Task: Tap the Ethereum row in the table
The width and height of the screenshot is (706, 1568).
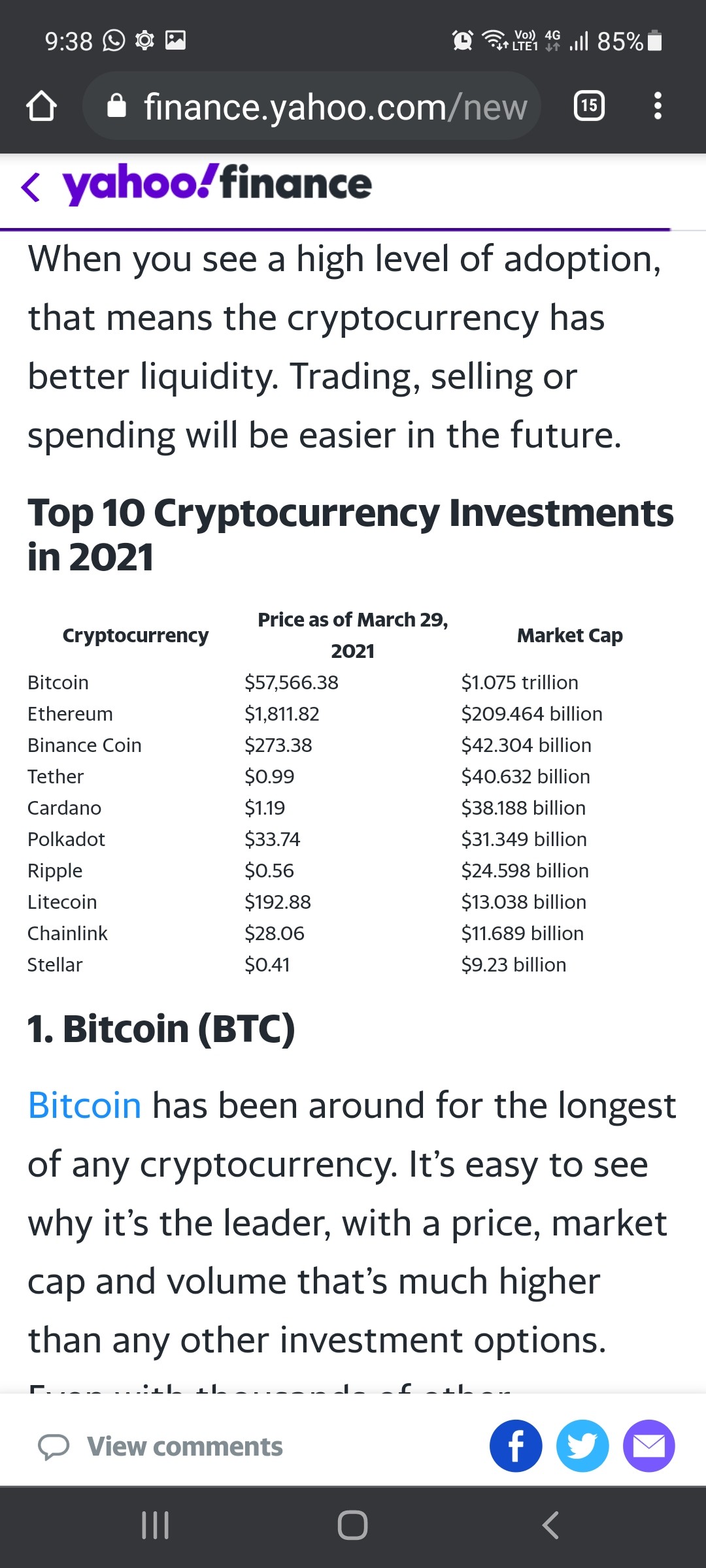Action: 353,713
